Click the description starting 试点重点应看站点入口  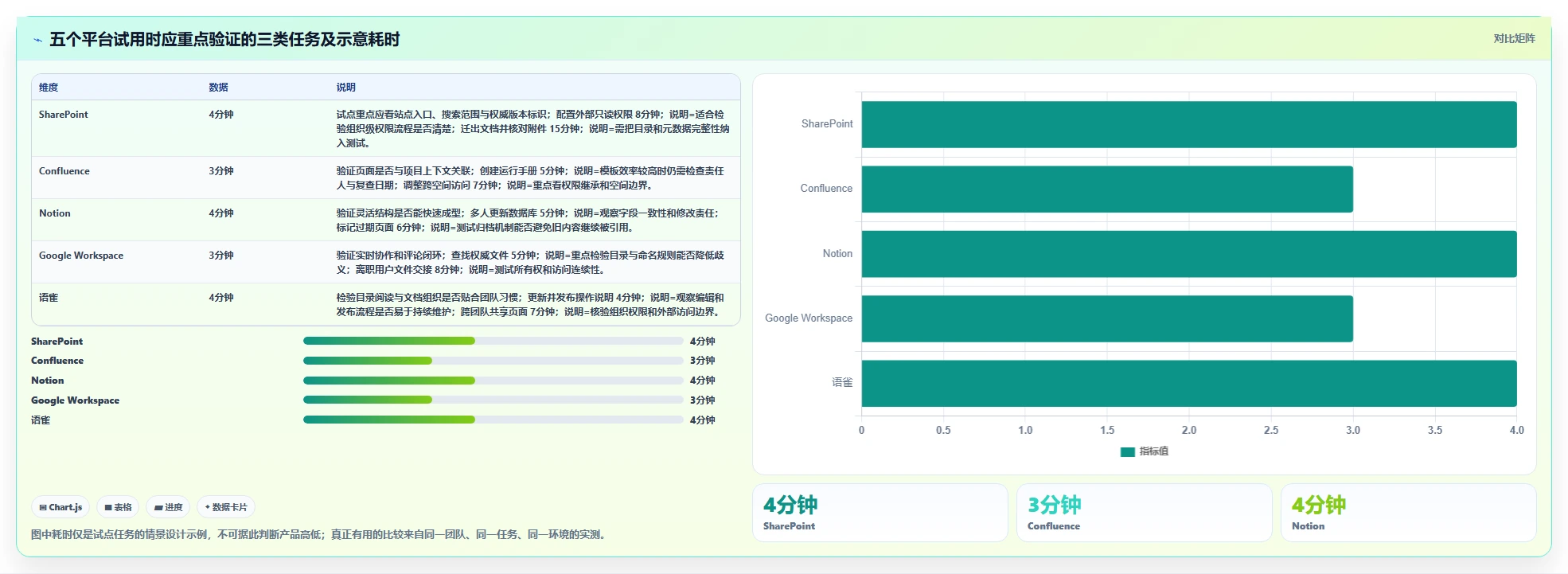coord(532,129)
